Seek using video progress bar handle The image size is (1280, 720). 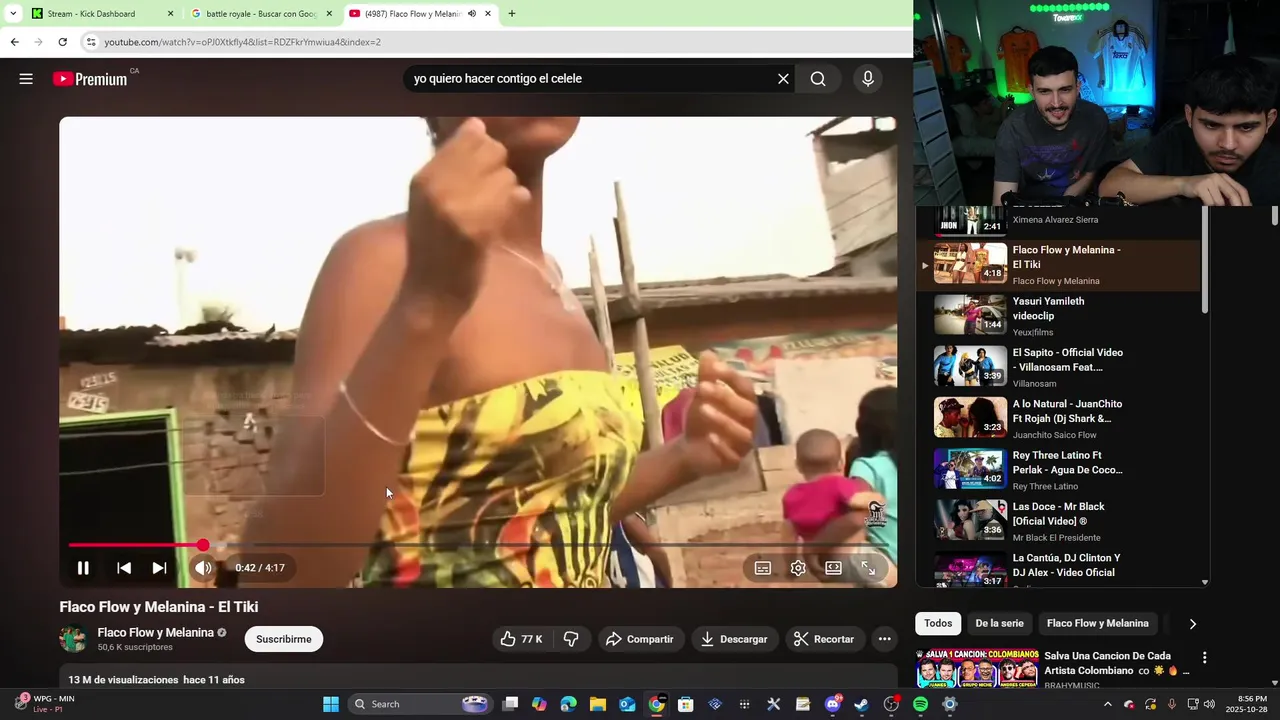click(203, 545)
